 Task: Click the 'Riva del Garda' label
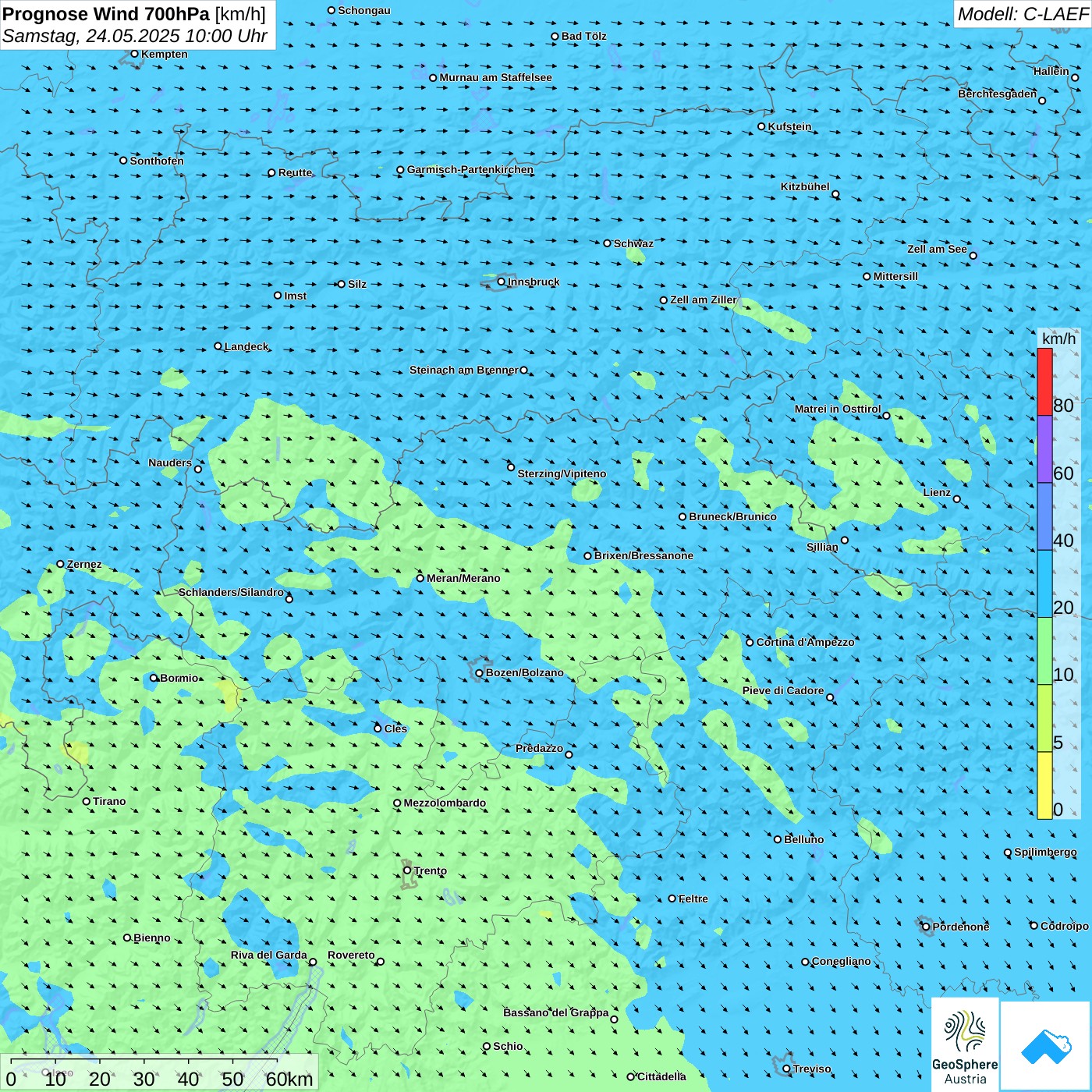click(x=269, y=955)
